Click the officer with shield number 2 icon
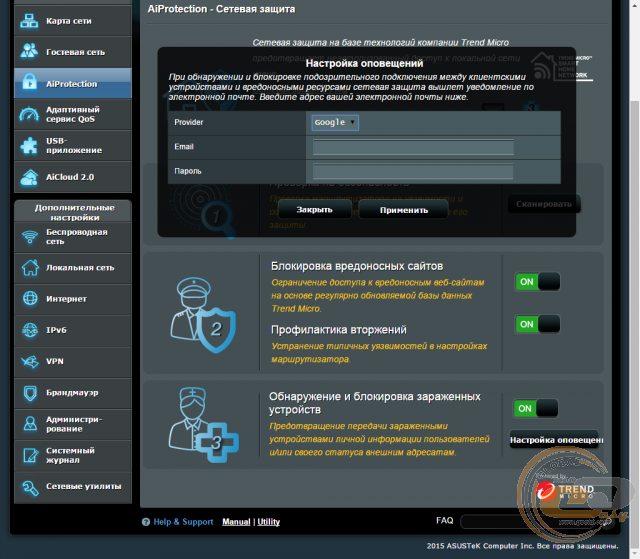 coord(203,315)
